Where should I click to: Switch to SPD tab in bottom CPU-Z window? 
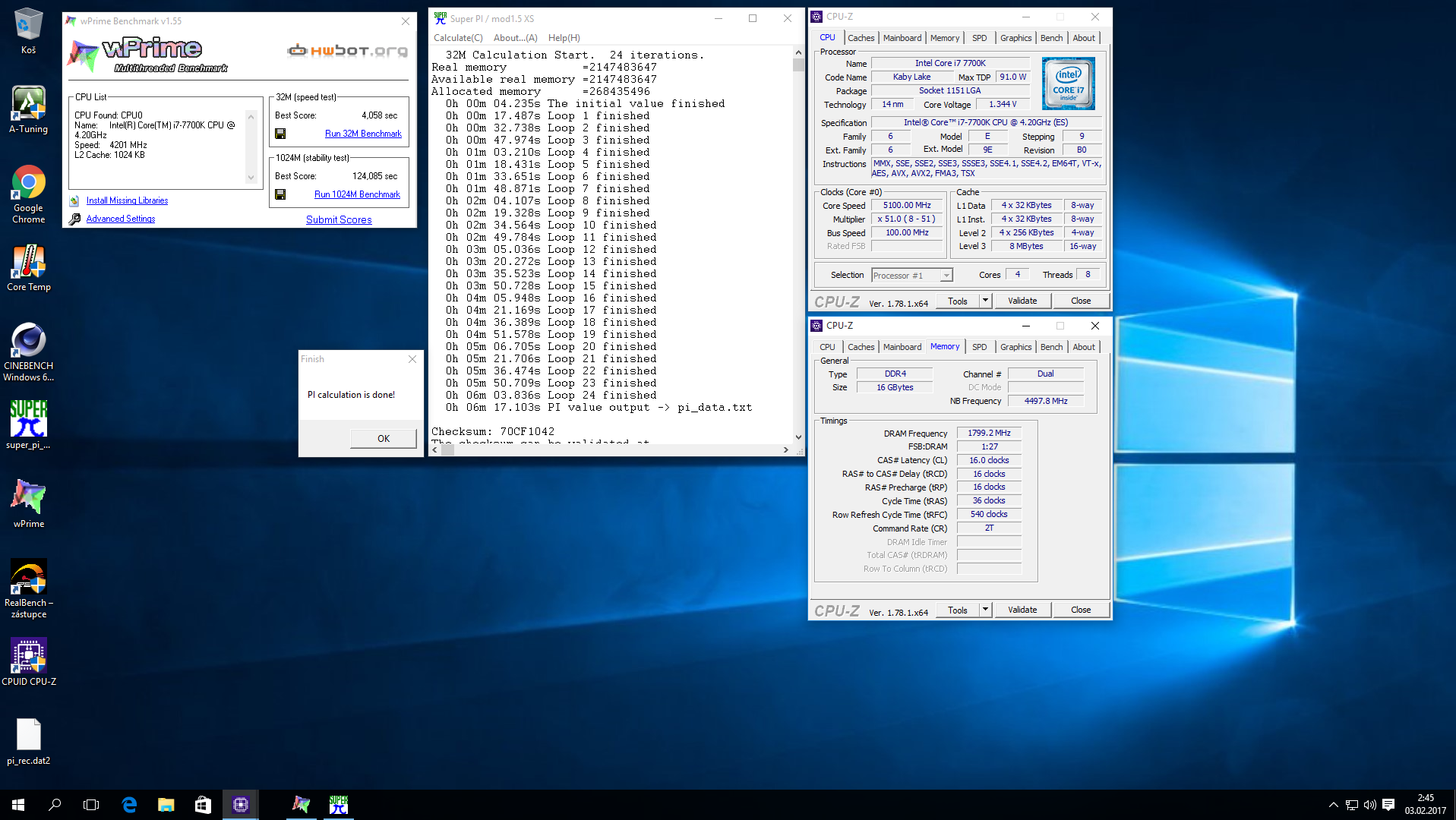(x=980, y=347)
